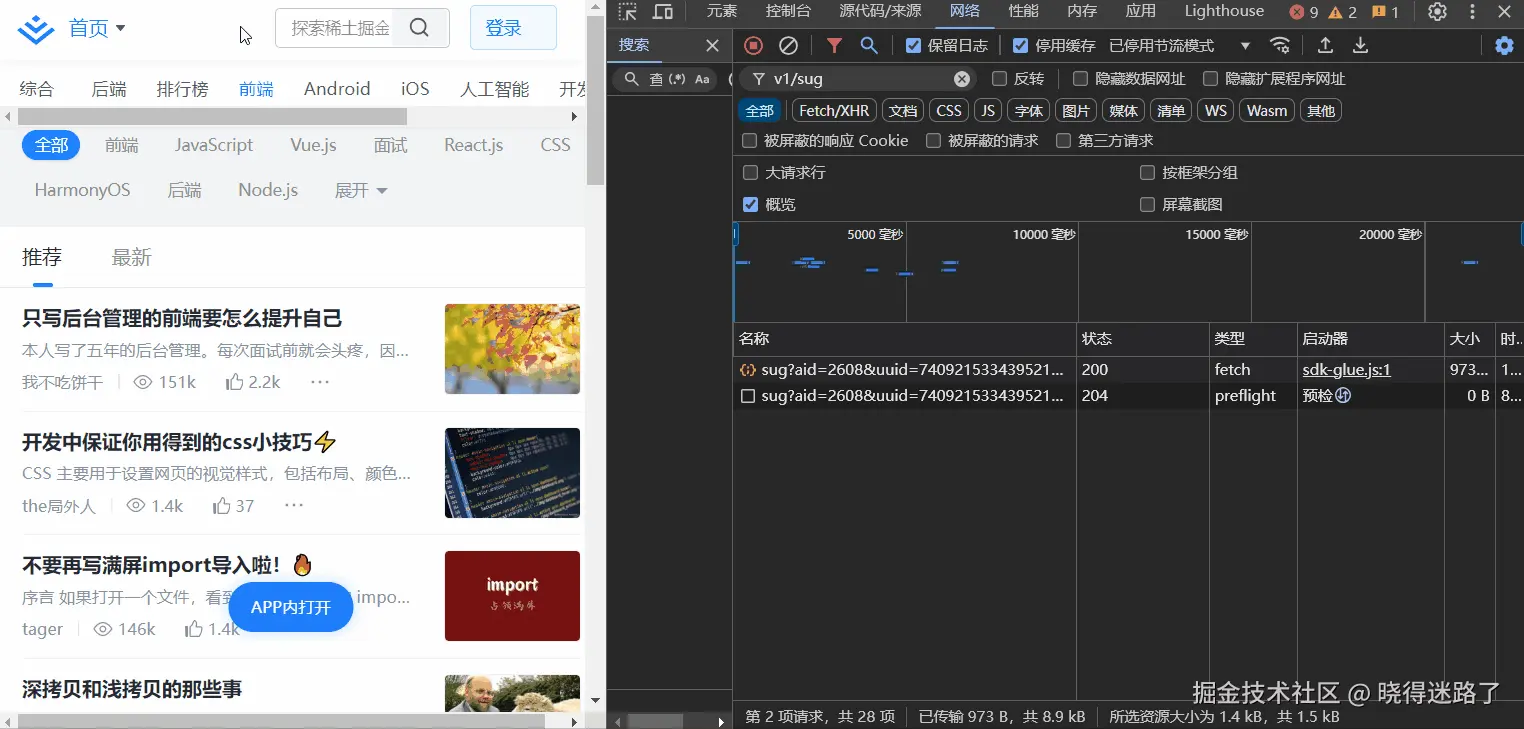Stop recording network log button

(x=754, y=45)
